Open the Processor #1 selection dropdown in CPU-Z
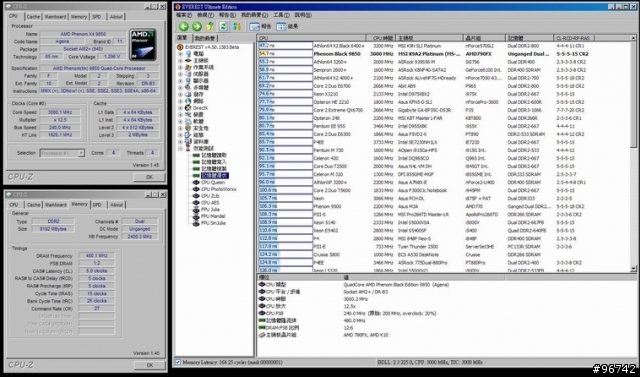Screen dimensions: 640x377 pos(81,153)
